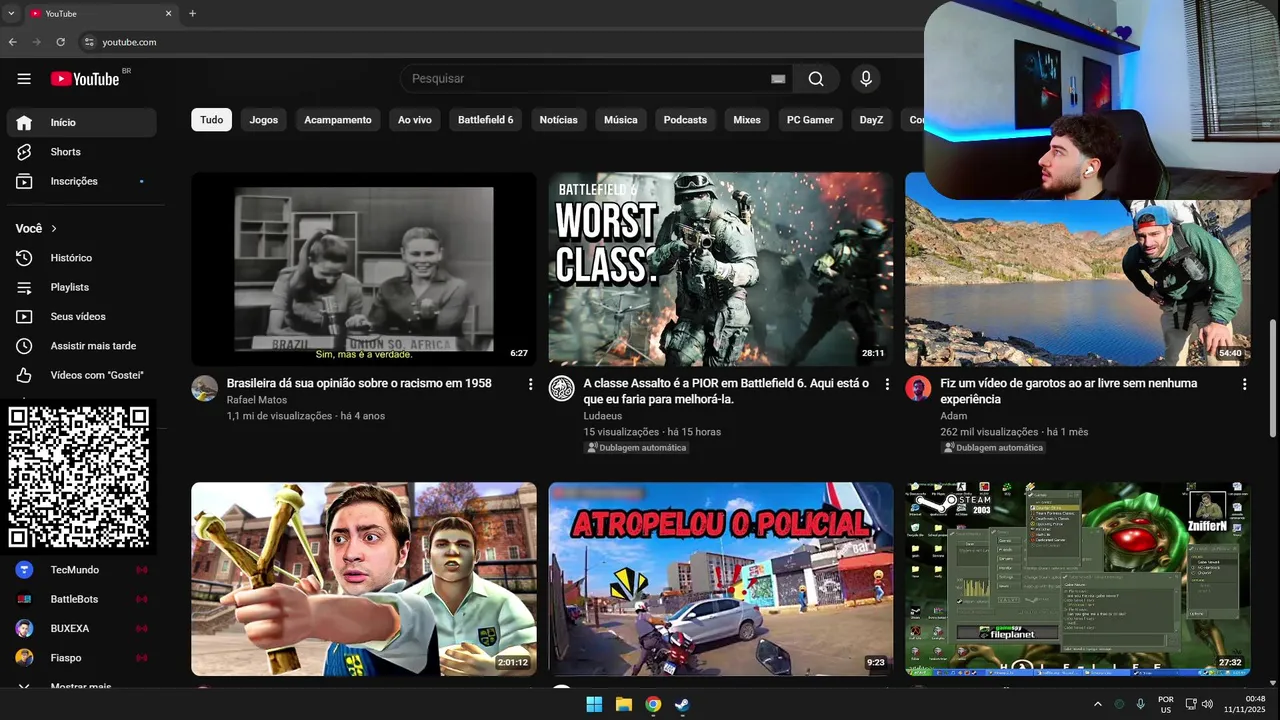Click the YouTube logo
1280x720 pixels.
tap(85, 79)
